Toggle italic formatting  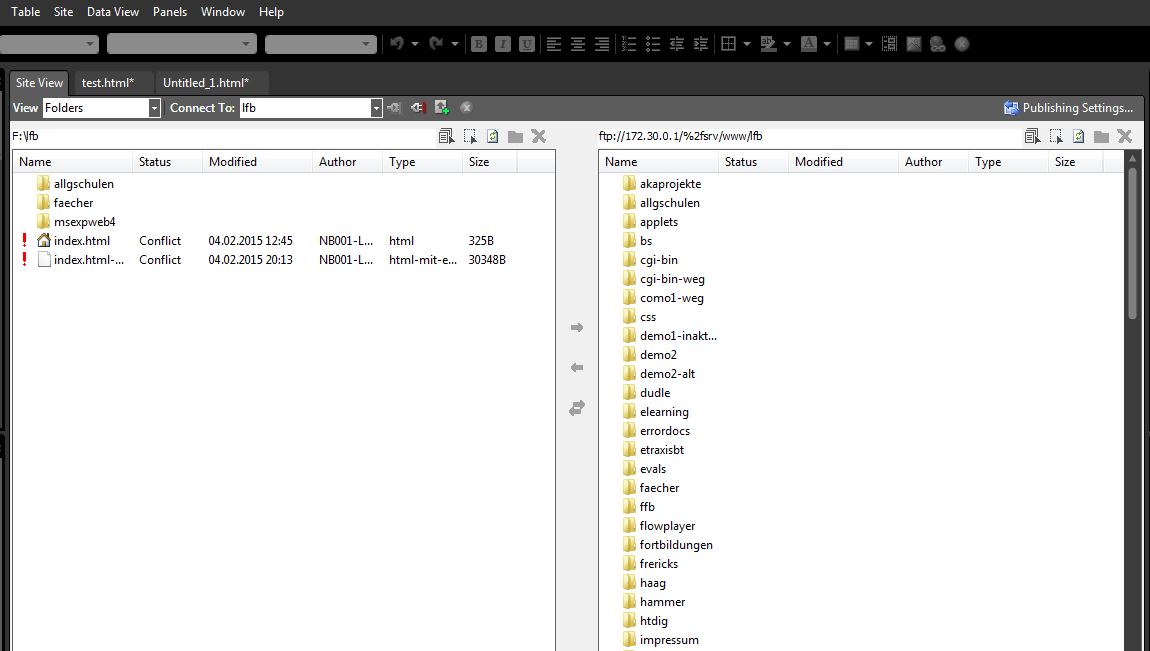[503, 44]
